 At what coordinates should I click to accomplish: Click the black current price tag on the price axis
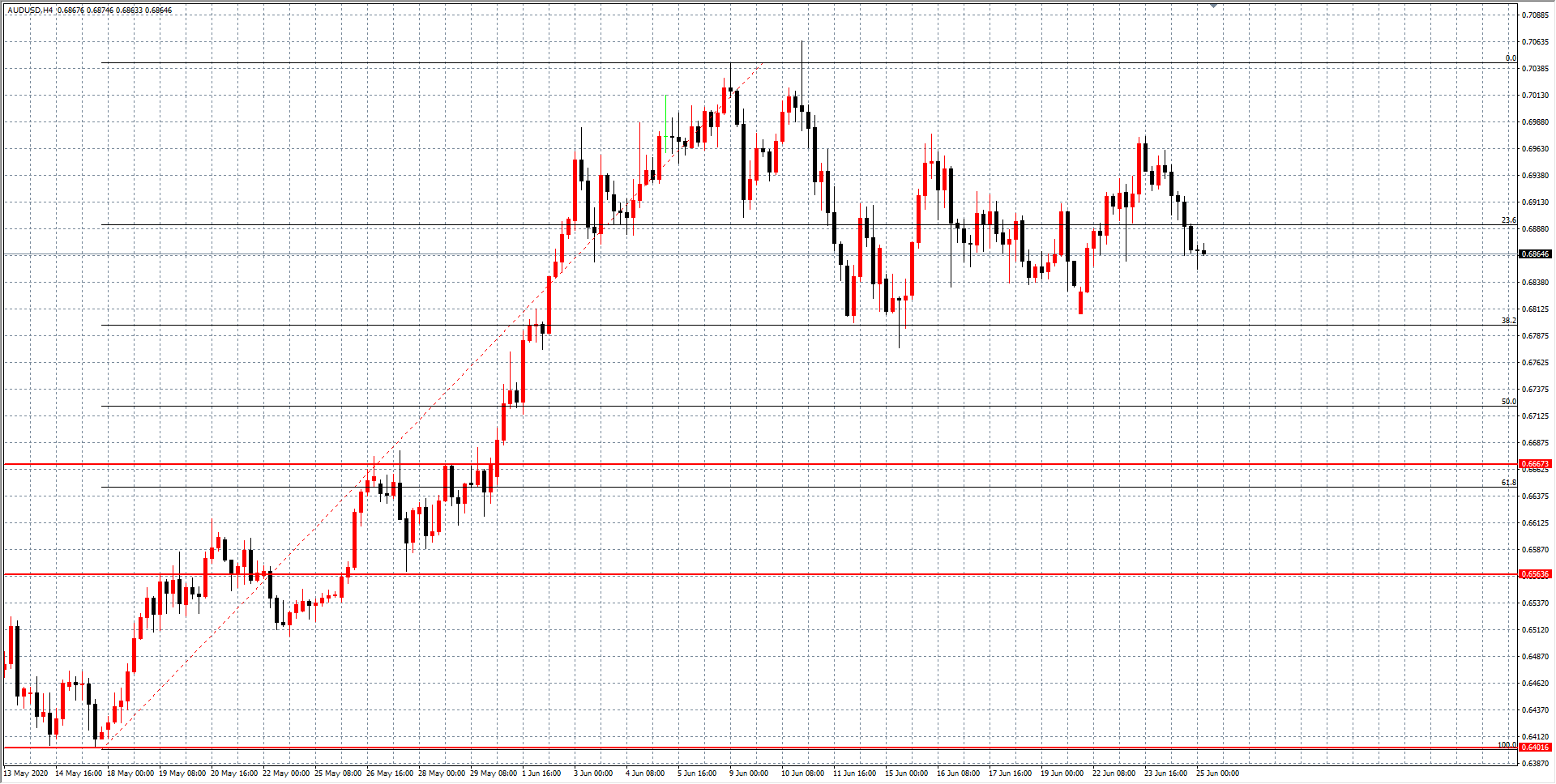(x=1535, y=254)
